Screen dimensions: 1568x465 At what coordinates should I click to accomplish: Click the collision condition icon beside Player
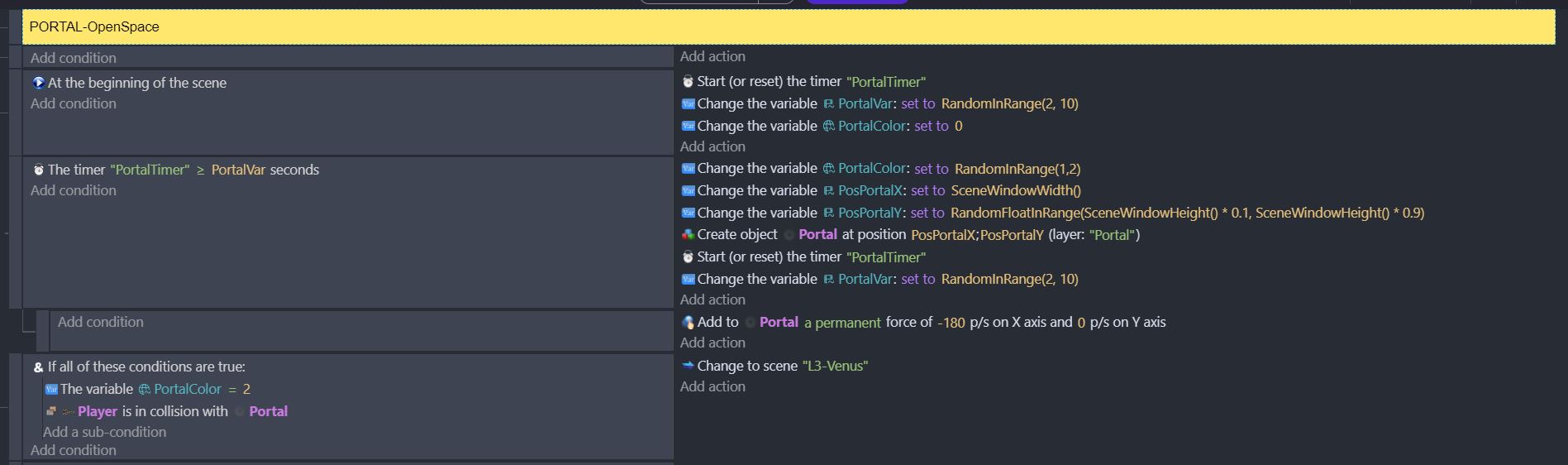pos(51,411)
